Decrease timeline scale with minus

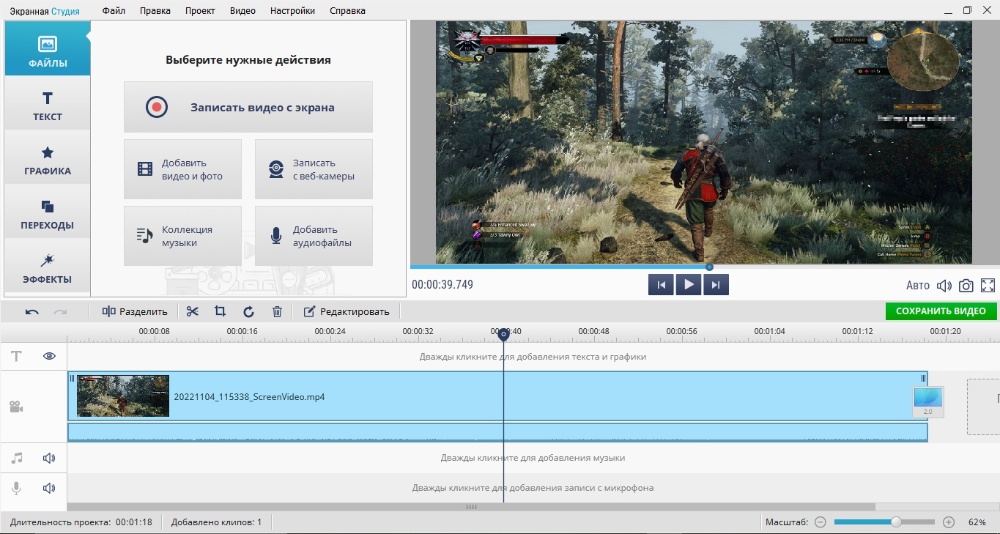click(x=821, y=522)
